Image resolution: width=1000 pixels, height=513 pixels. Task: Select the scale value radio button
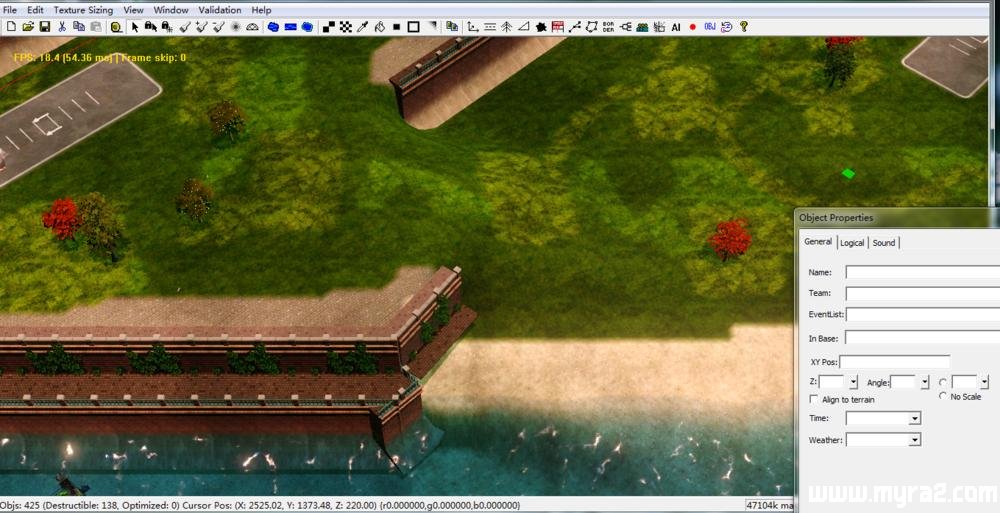[x=943, y=382]
